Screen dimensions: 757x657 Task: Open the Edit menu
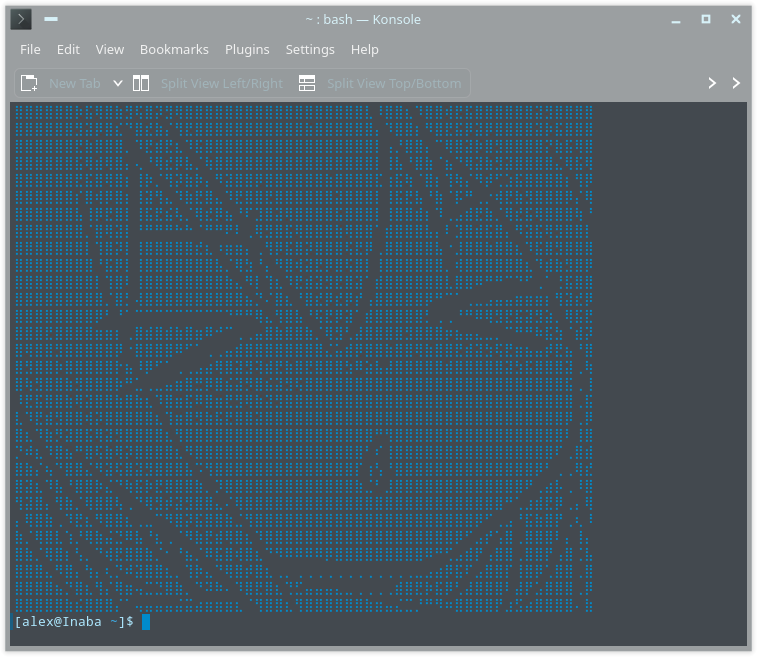click(x=68, y=49)
